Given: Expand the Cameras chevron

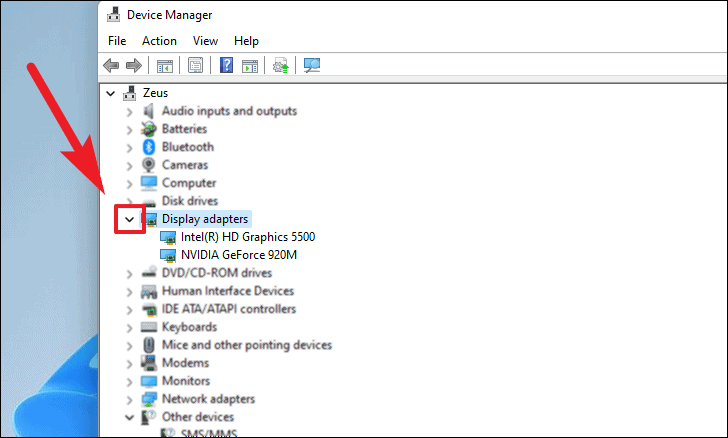Looking at the screenshot, I should [130, 166].
